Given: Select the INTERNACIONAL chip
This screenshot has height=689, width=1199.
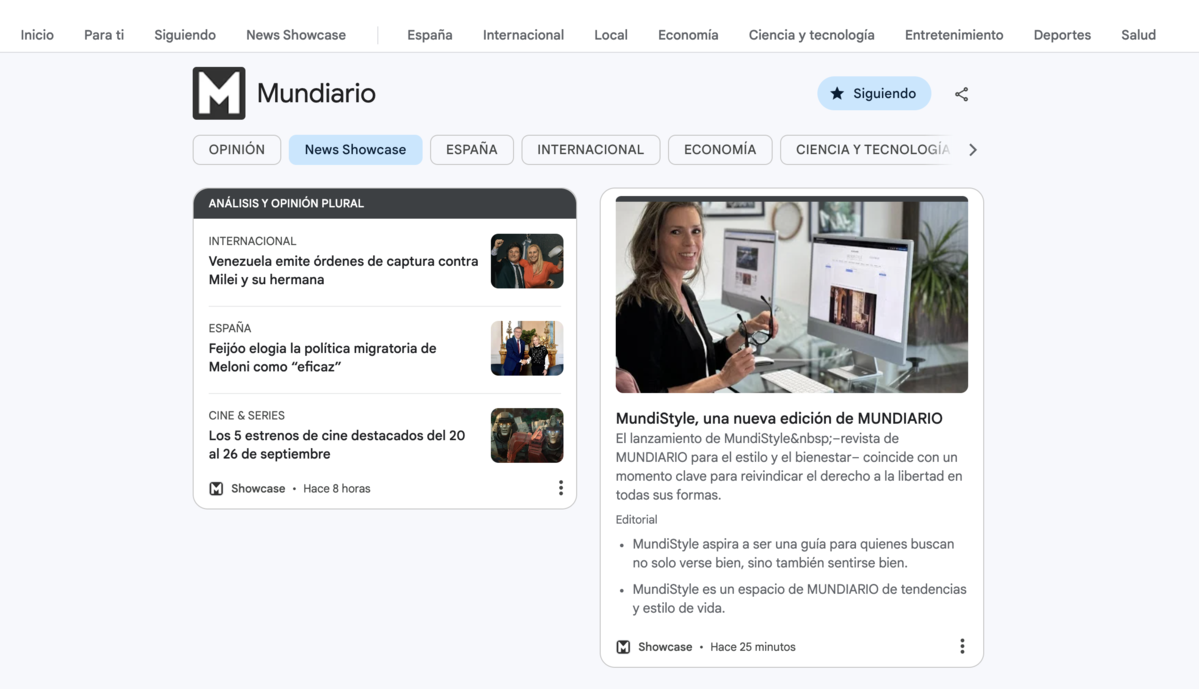Looking at the screenshot, I should [x=590, y=150].
